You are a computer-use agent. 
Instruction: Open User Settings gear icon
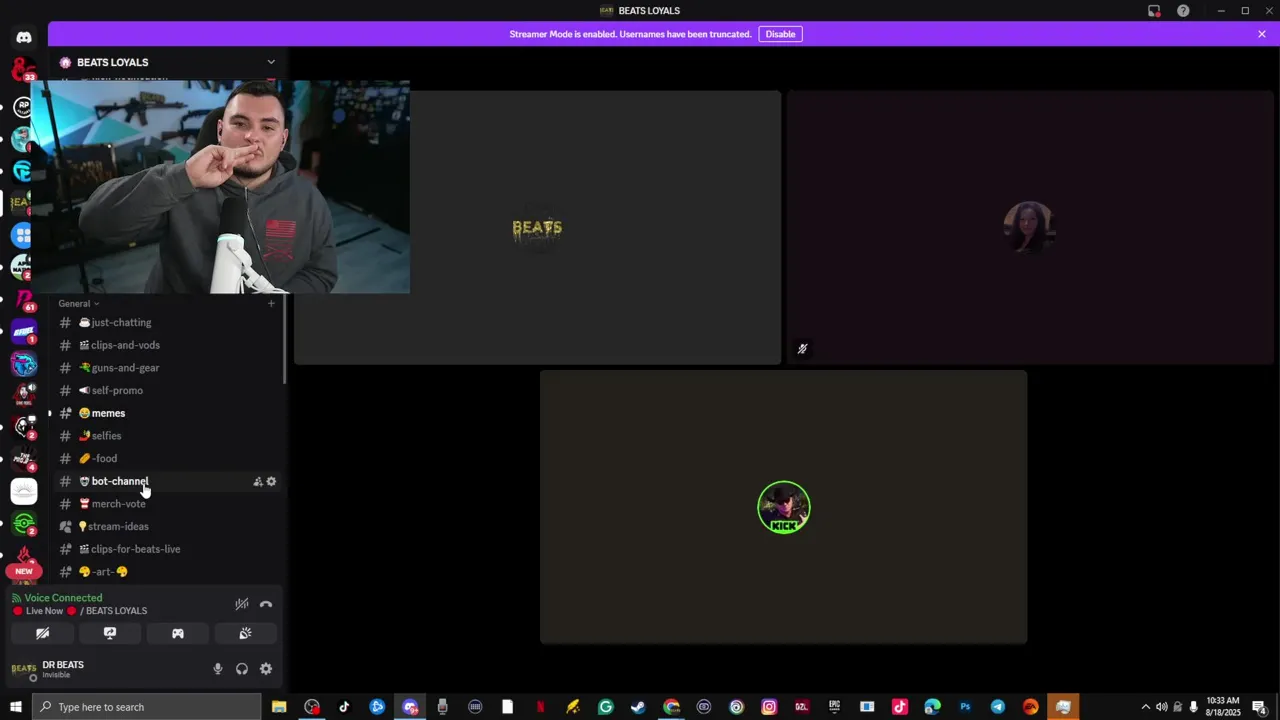tap(266, 669)
